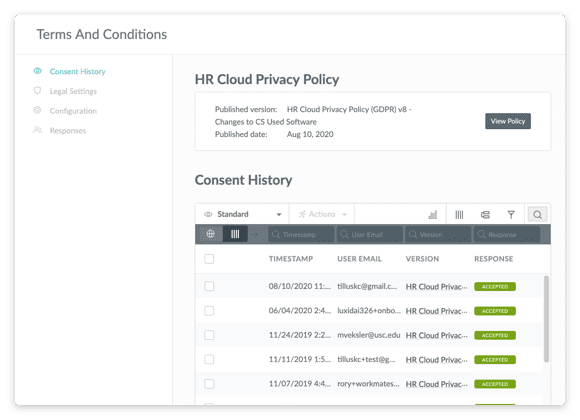Check the row for tilluskc+test@g...

tap(209, 359)
